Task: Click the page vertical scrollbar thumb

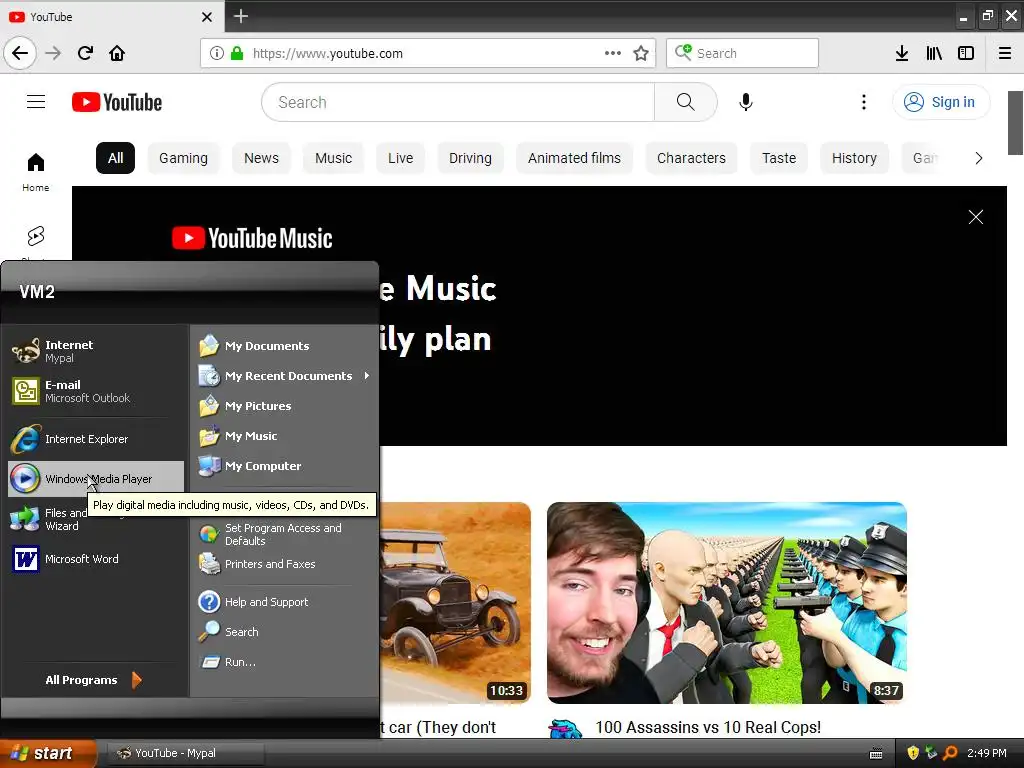Action: [1016, 123]
